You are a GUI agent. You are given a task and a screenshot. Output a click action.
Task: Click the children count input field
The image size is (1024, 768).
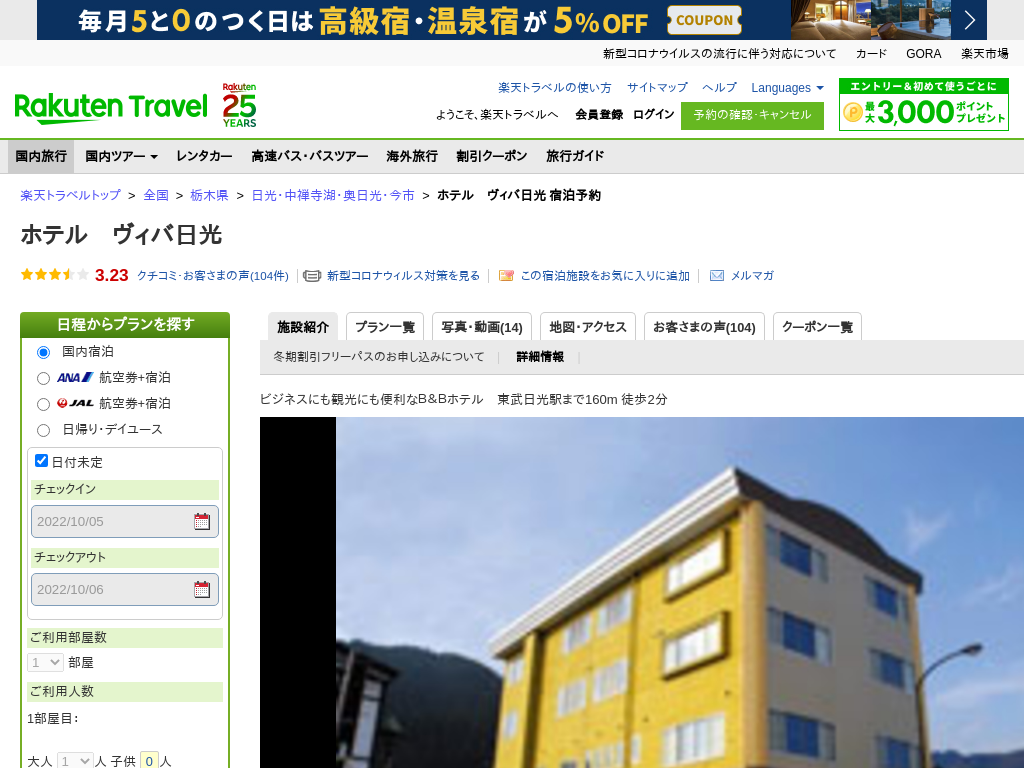click(149, 761)
